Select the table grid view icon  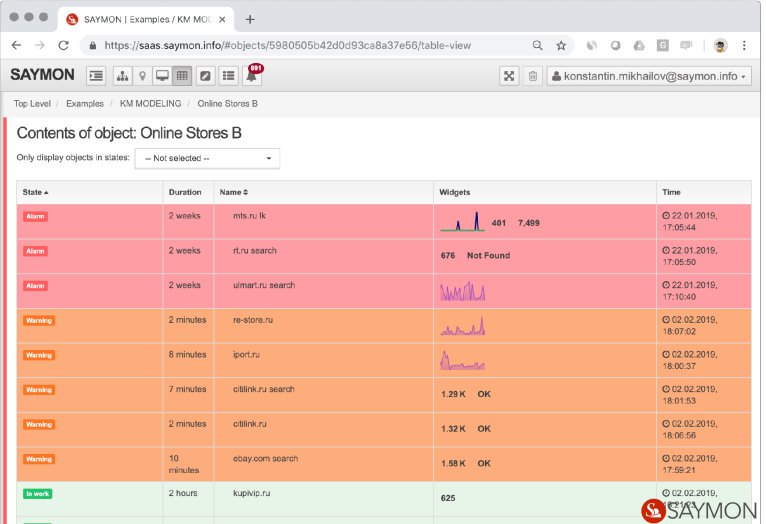click(182, 76)
